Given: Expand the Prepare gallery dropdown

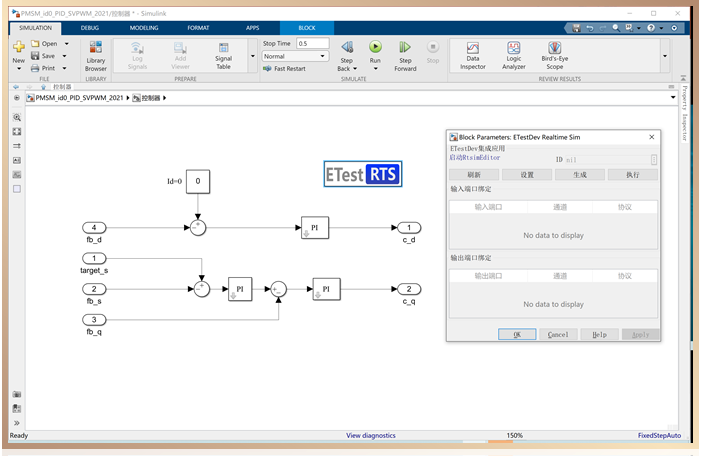Looking at the screenshot, I should point(253,56).
